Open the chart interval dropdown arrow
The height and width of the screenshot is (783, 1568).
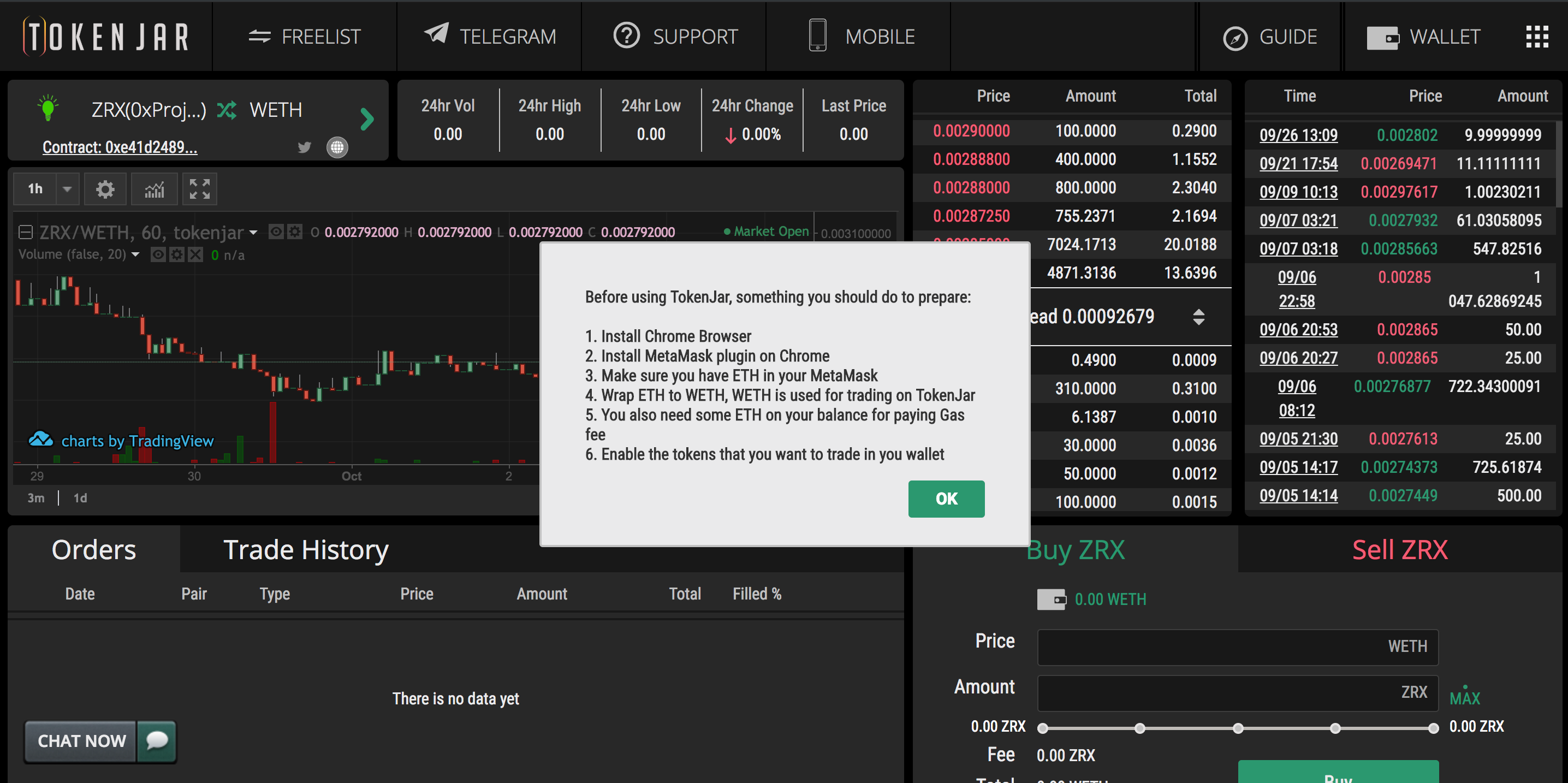click(68, 189)
